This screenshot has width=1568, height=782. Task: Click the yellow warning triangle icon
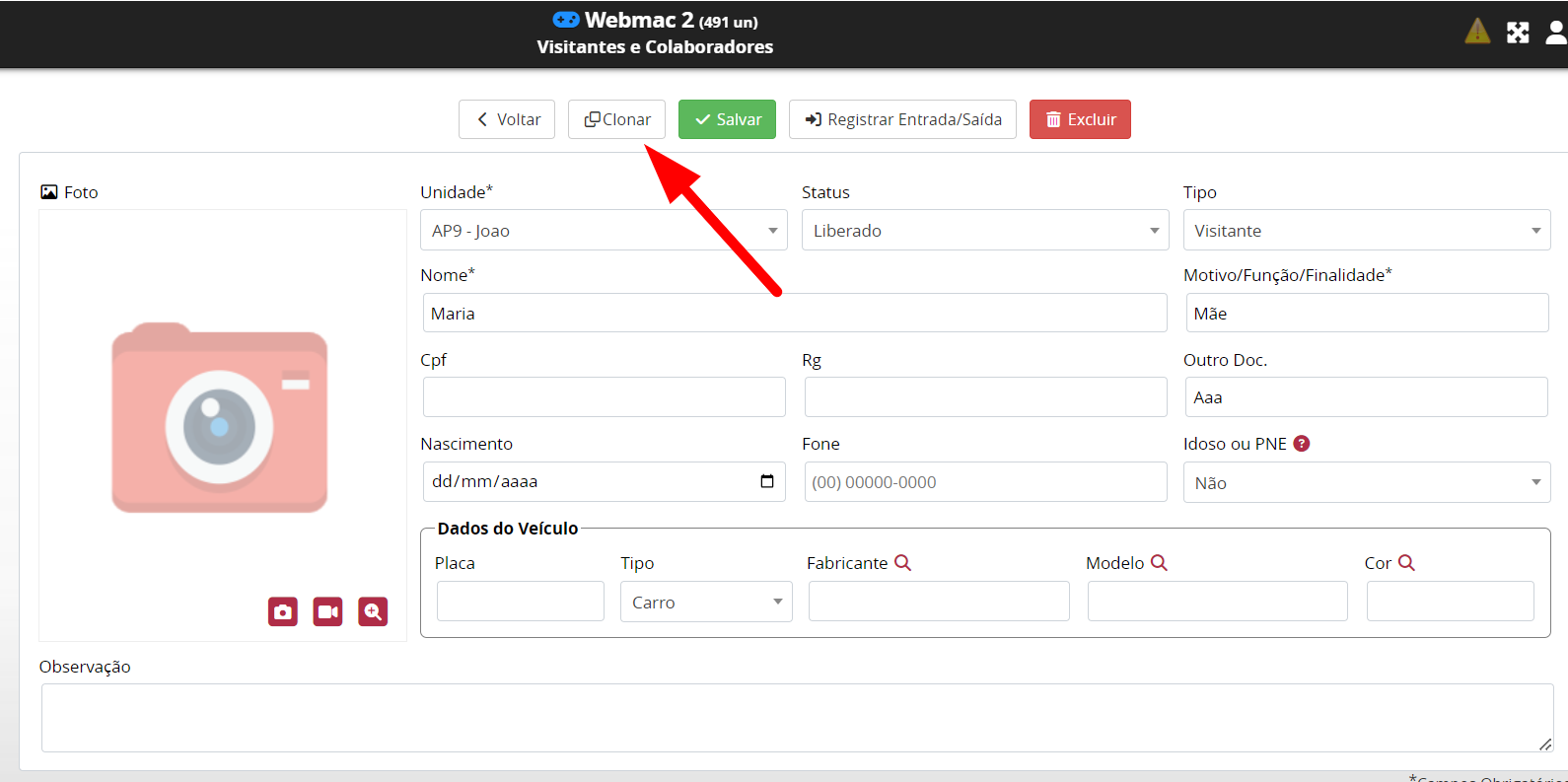(1477, 33)
